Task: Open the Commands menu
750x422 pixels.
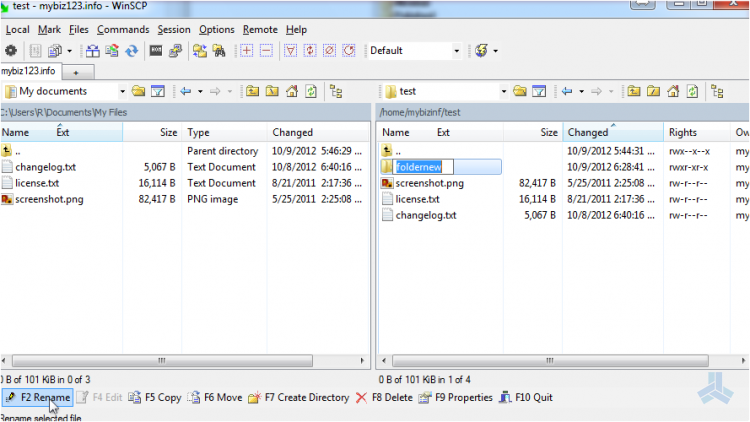Action: click(x=123, y=30)
